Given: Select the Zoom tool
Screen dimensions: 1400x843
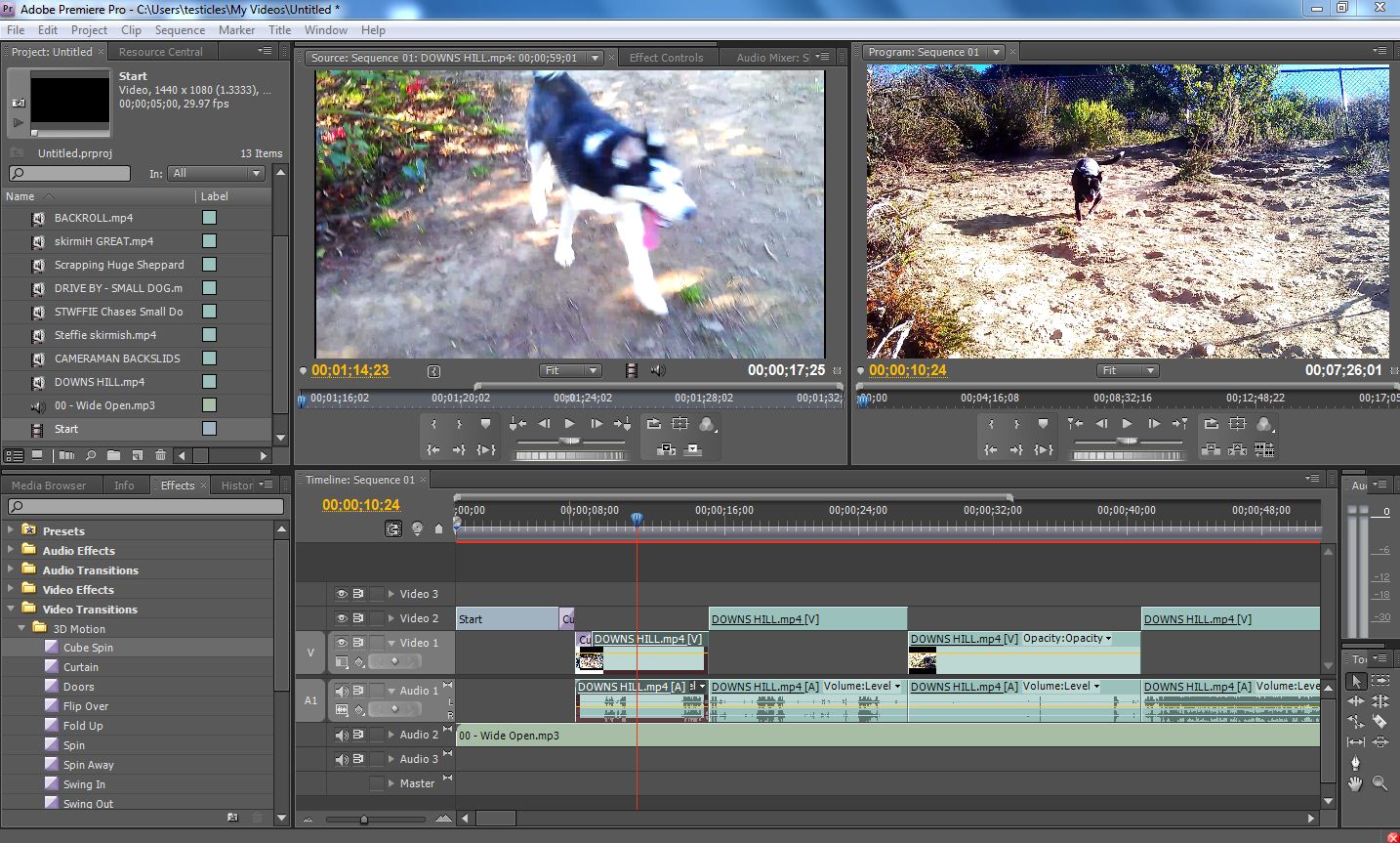Looking at the screenshot, I should coord(1379,783).
